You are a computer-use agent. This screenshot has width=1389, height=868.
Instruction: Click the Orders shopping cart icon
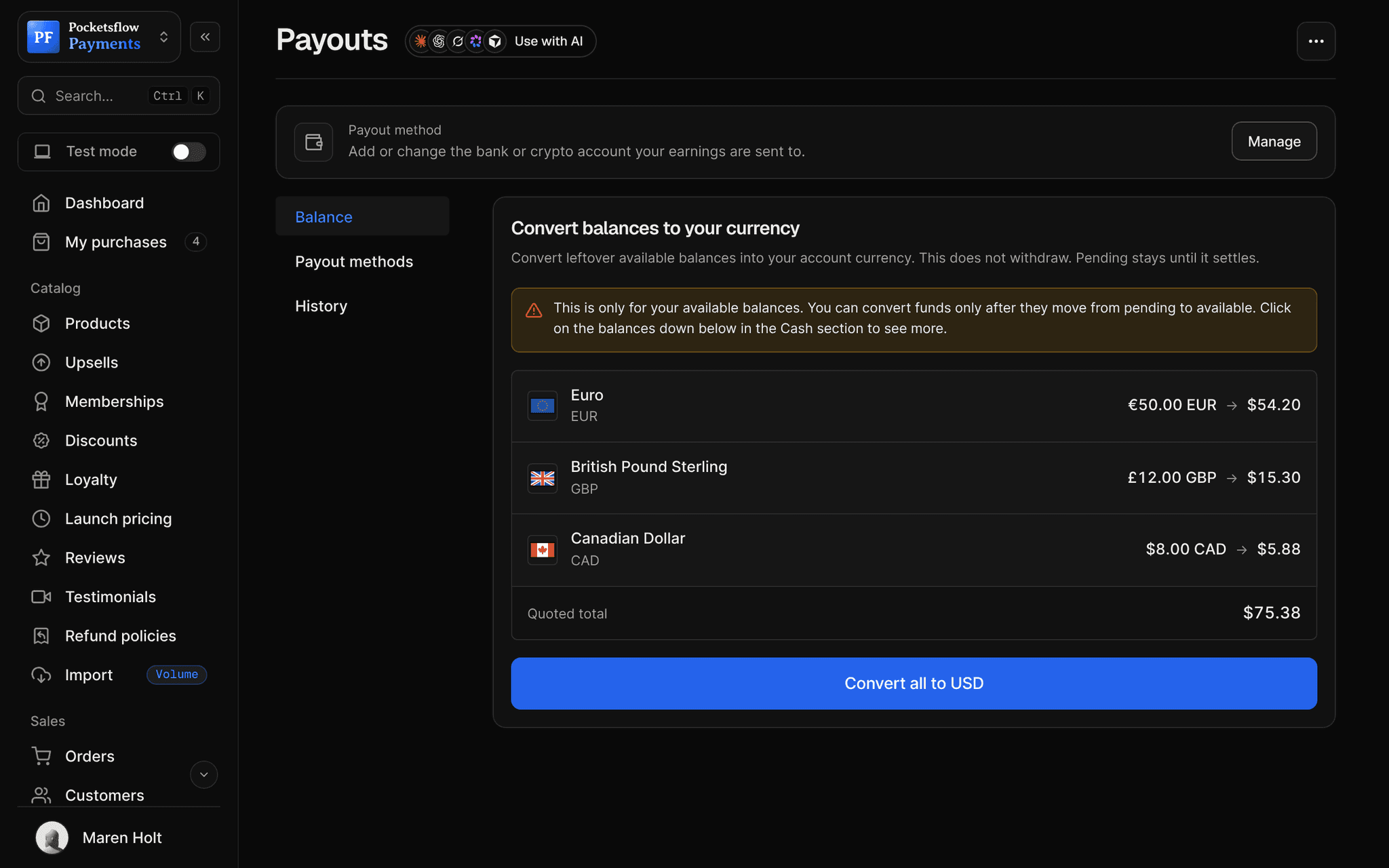click(x=41, y=756)
